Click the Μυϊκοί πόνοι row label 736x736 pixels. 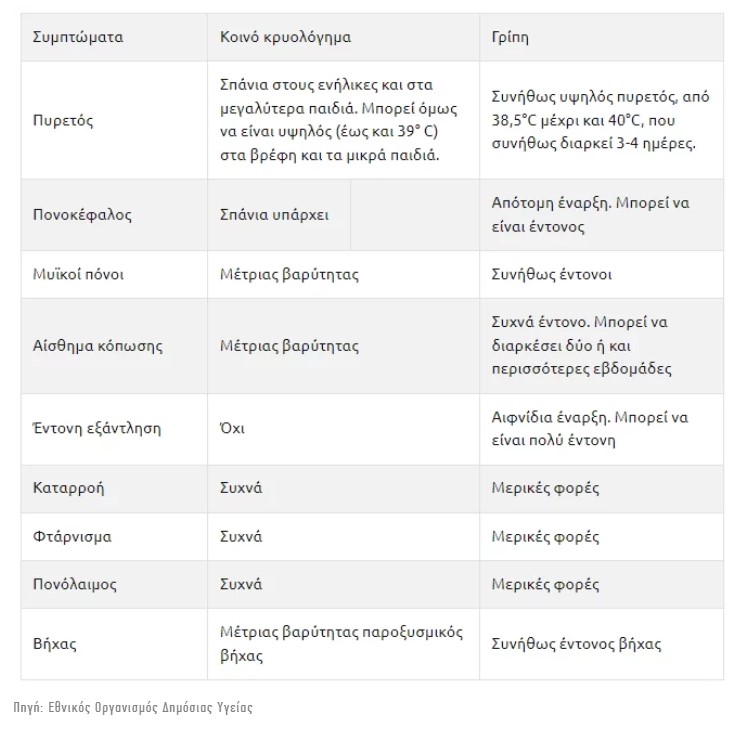[78, 275]
